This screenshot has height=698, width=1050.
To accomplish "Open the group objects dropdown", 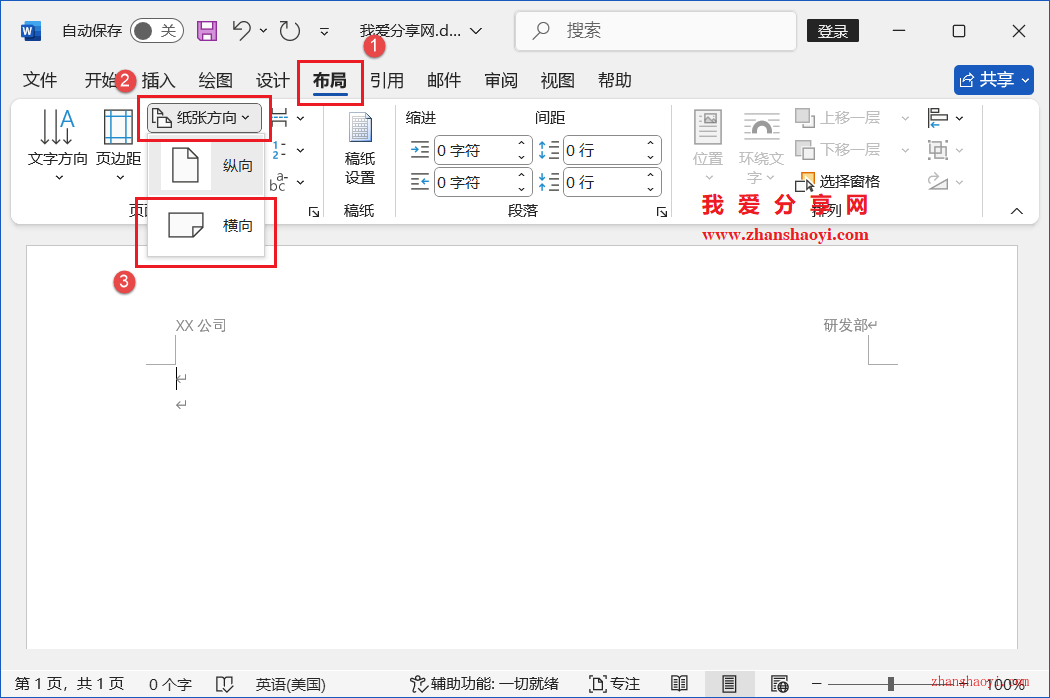I will 945,149.
